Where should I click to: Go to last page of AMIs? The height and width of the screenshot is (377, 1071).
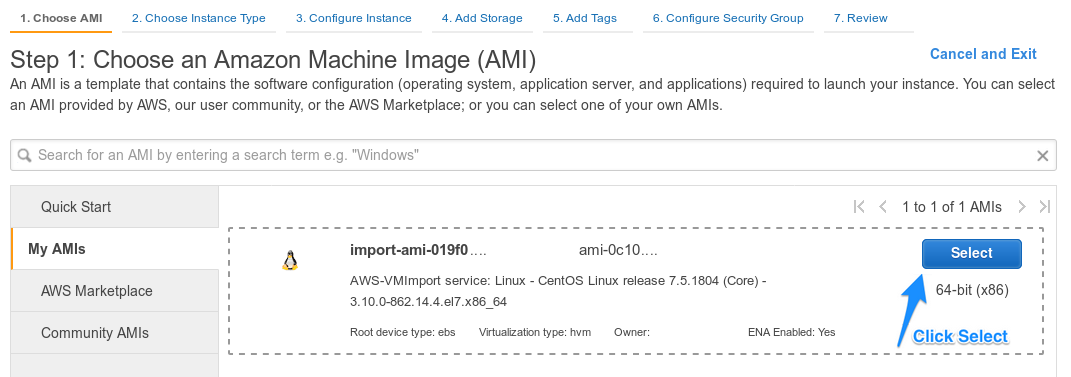coord(1044,206)
